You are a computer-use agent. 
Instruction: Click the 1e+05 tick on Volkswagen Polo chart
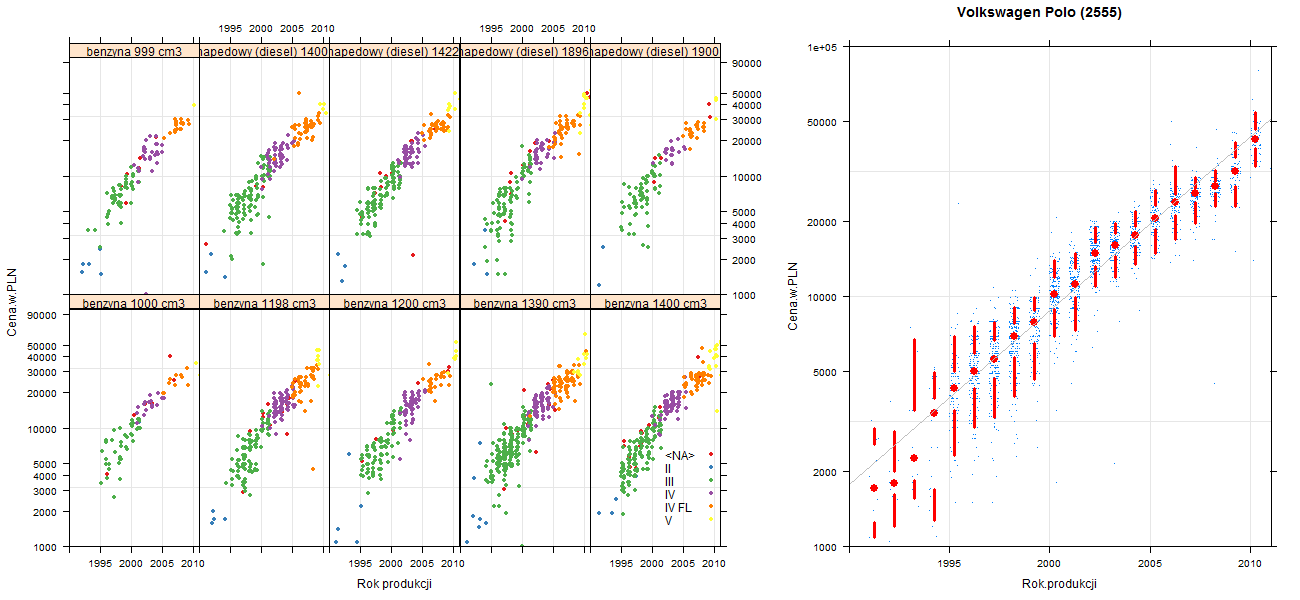point(823,47)
